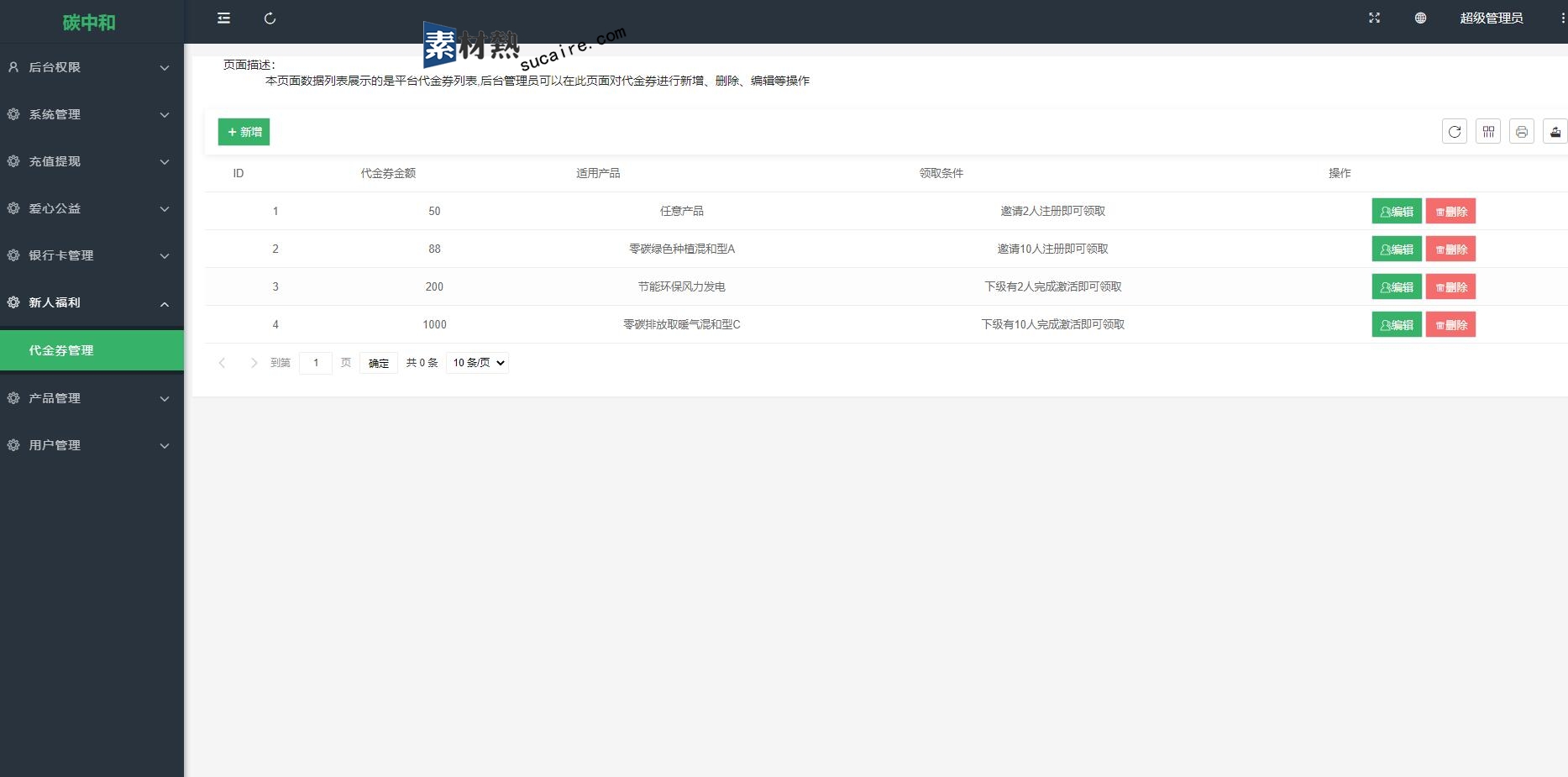Collapse 新人福利 menu chevron
The width and height of the screenshot is (1568, 777).
[x=165, y=303]
